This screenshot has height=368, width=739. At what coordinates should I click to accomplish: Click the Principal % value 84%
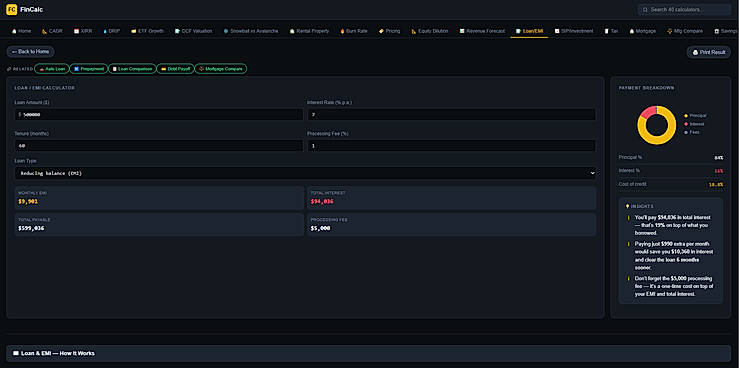click(719, 157)
